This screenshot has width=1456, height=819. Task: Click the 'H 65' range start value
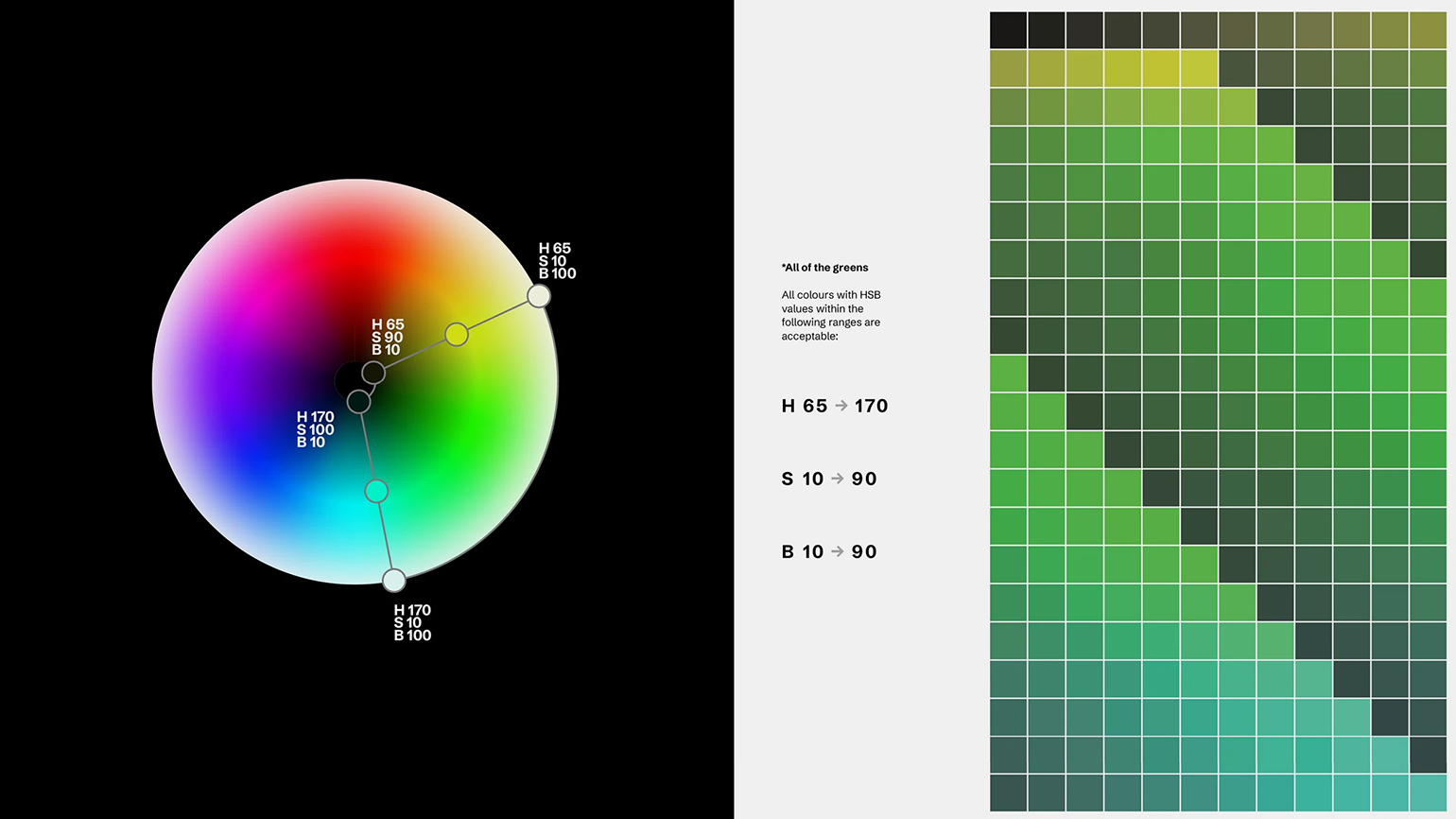[x=805, y=406]
